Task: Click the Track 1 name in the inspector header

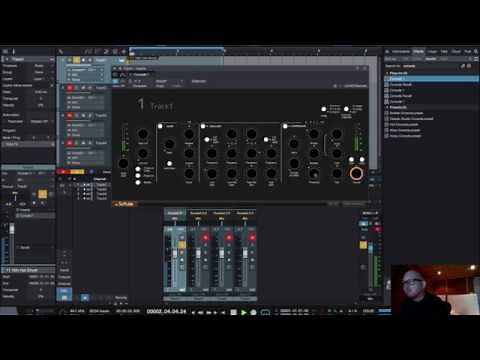Action: tap(18, 59)
